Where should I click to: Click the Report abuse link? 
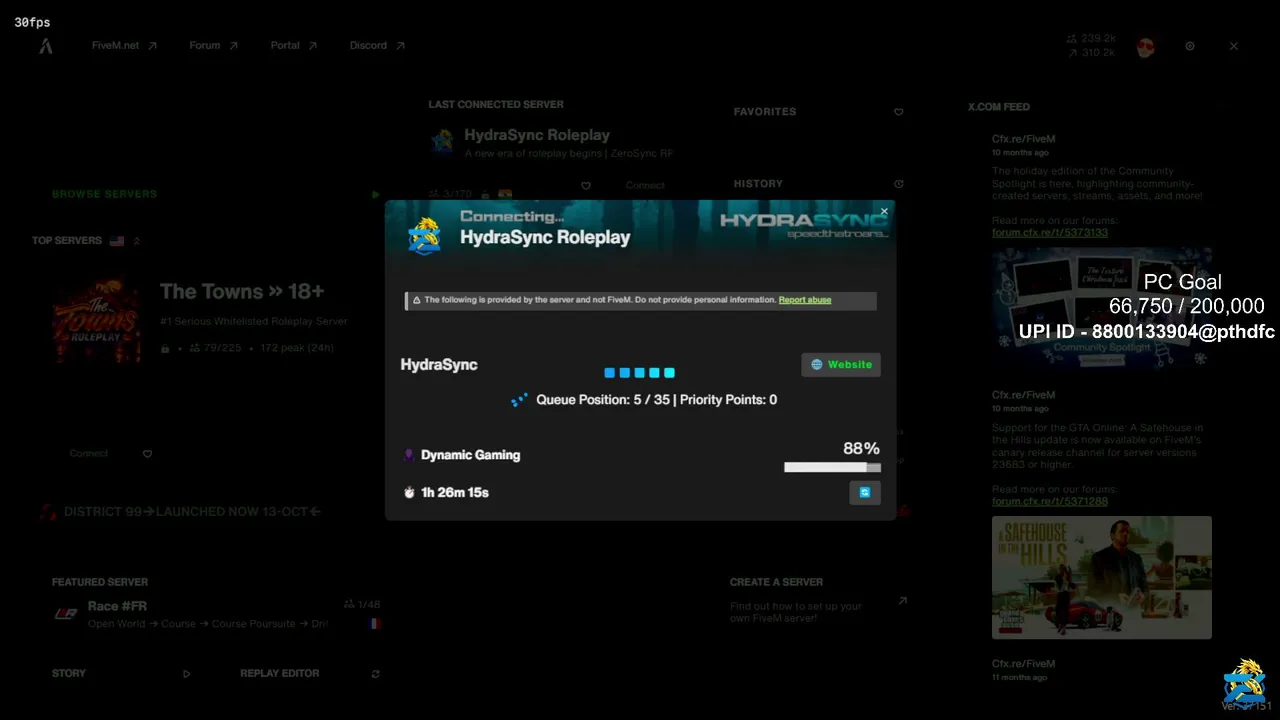pyautogui.click(x=805, y=300)
